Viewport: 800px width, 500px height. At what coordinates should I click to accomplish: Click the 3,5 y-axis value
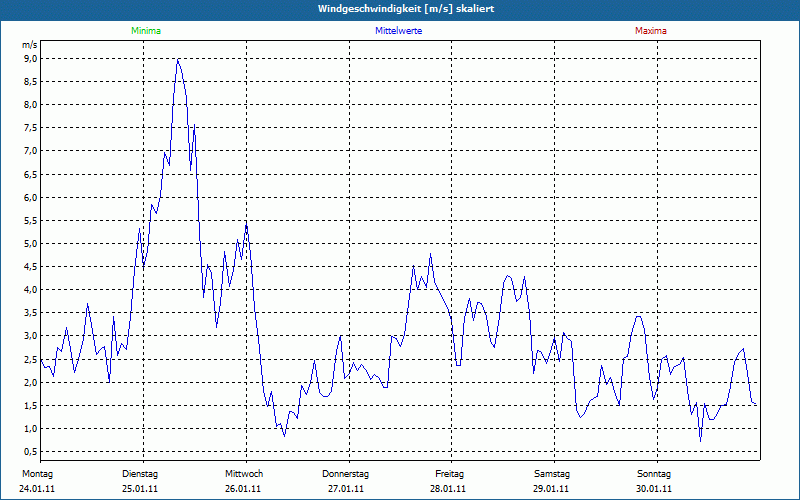(31, 312)
